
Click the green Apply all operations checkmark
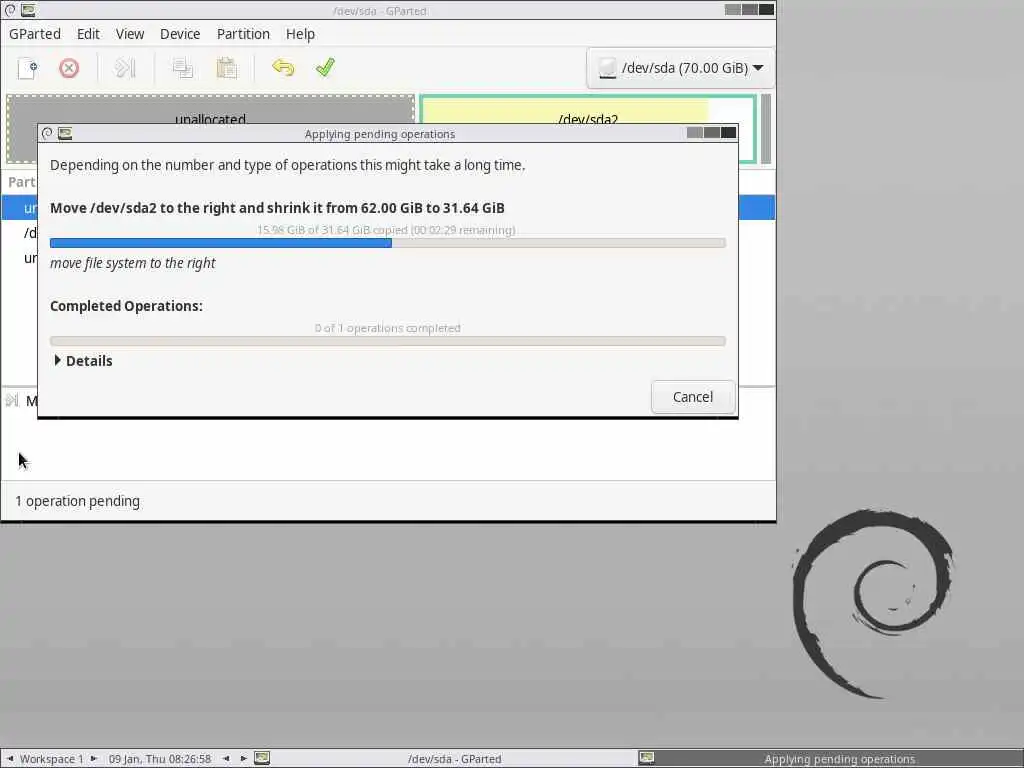pos(325,67)
